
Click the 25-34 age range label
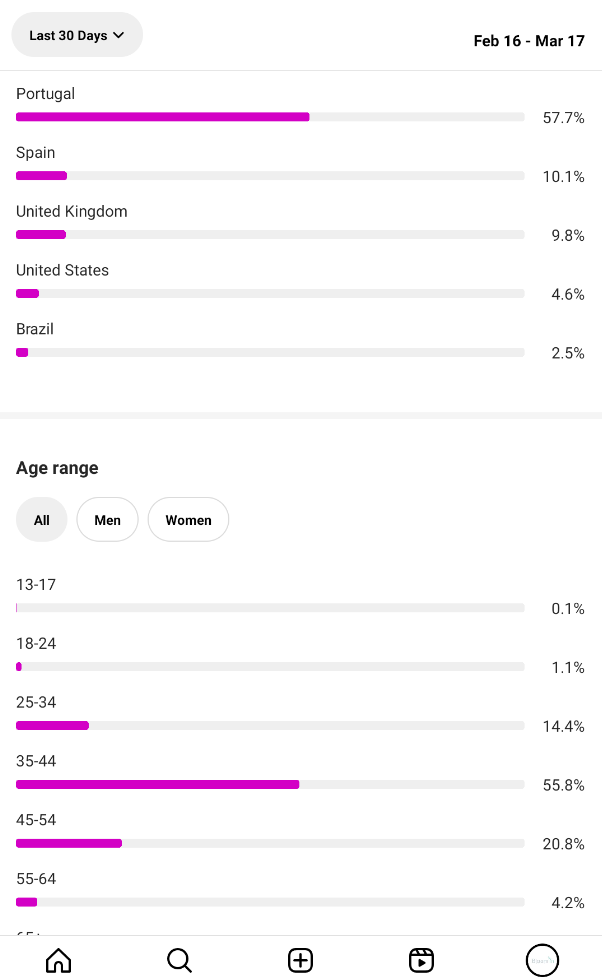click(x=36, y=702)
